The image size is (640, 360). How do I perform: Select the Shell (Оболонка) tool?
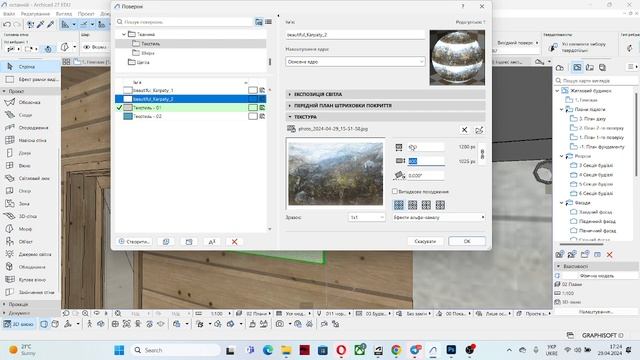30,102
